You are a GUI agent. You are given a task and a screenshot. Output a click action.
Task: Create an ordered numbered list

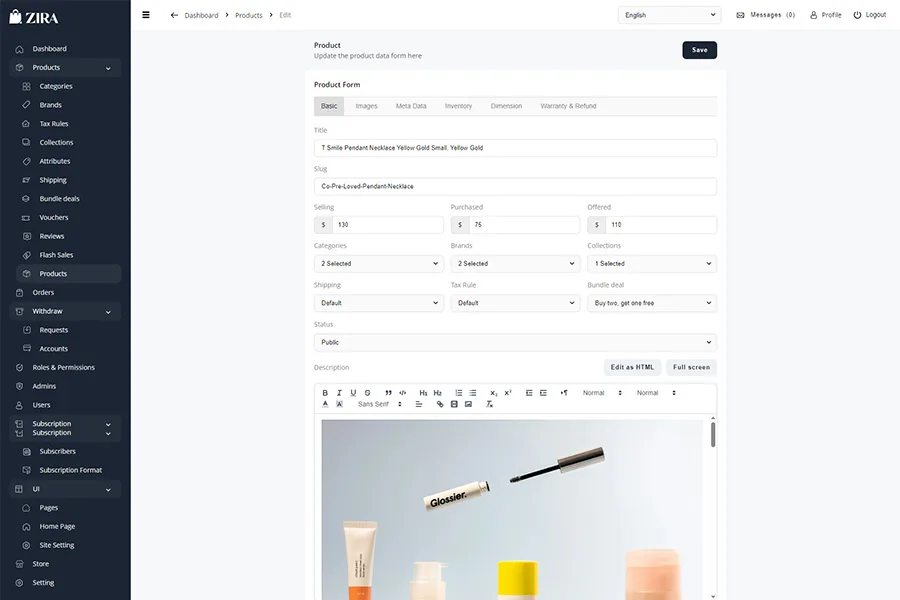point(459,393)
